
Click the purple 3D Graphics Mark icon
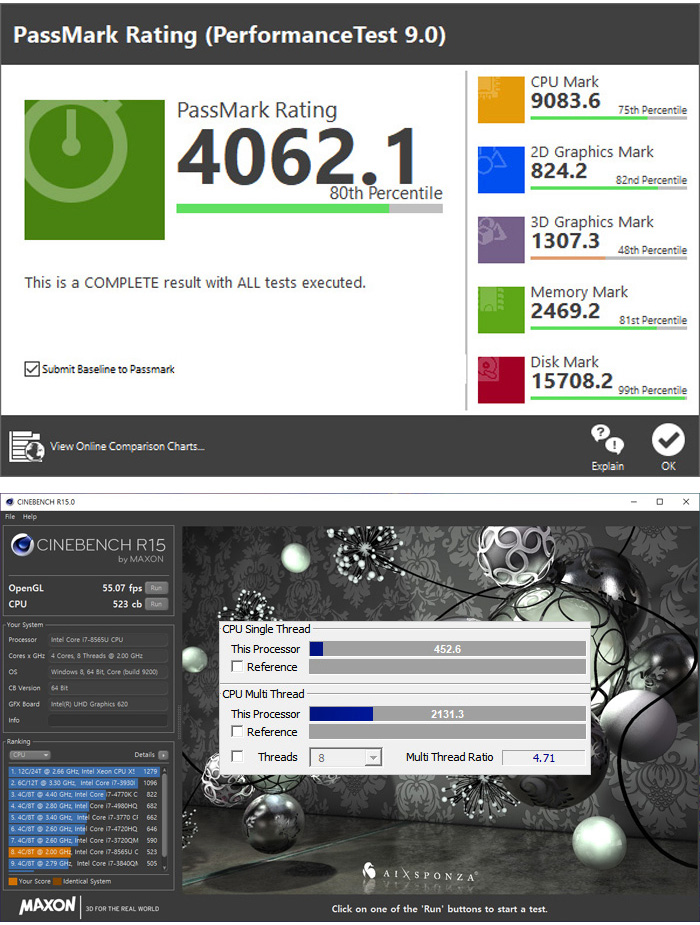[x=501, y=240]
